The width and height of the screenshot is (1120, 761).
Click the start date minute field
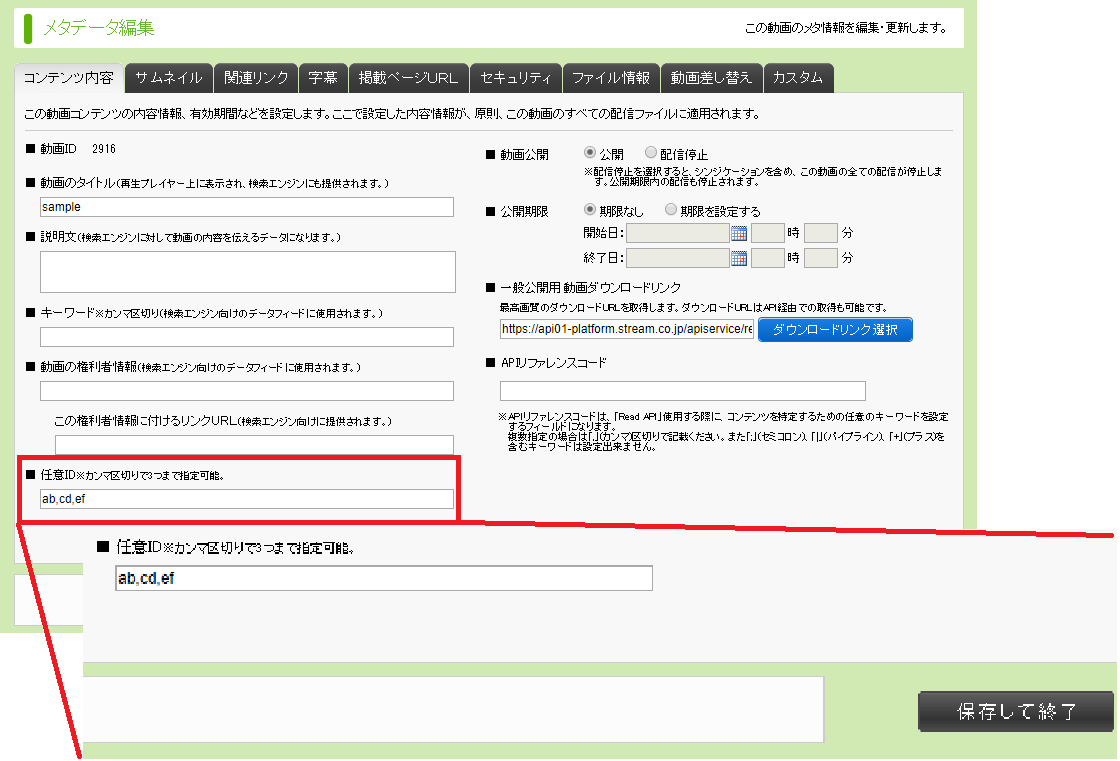(x=821, y=233)
